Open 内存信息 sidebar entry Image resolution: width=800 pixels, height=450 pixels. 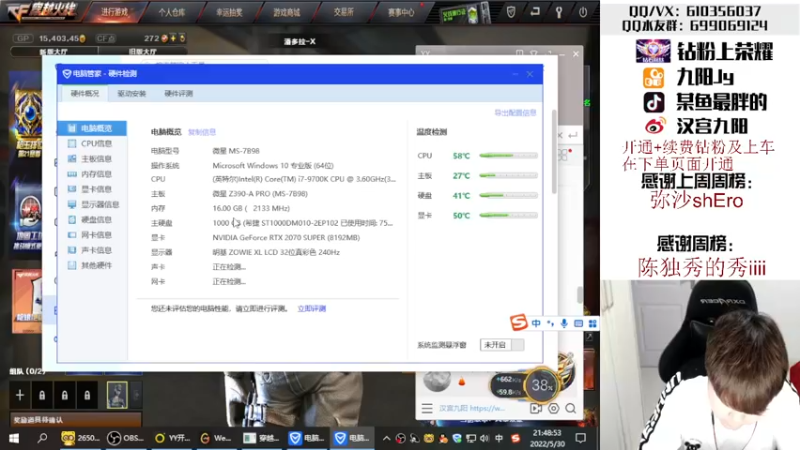(x=91, y=174)
